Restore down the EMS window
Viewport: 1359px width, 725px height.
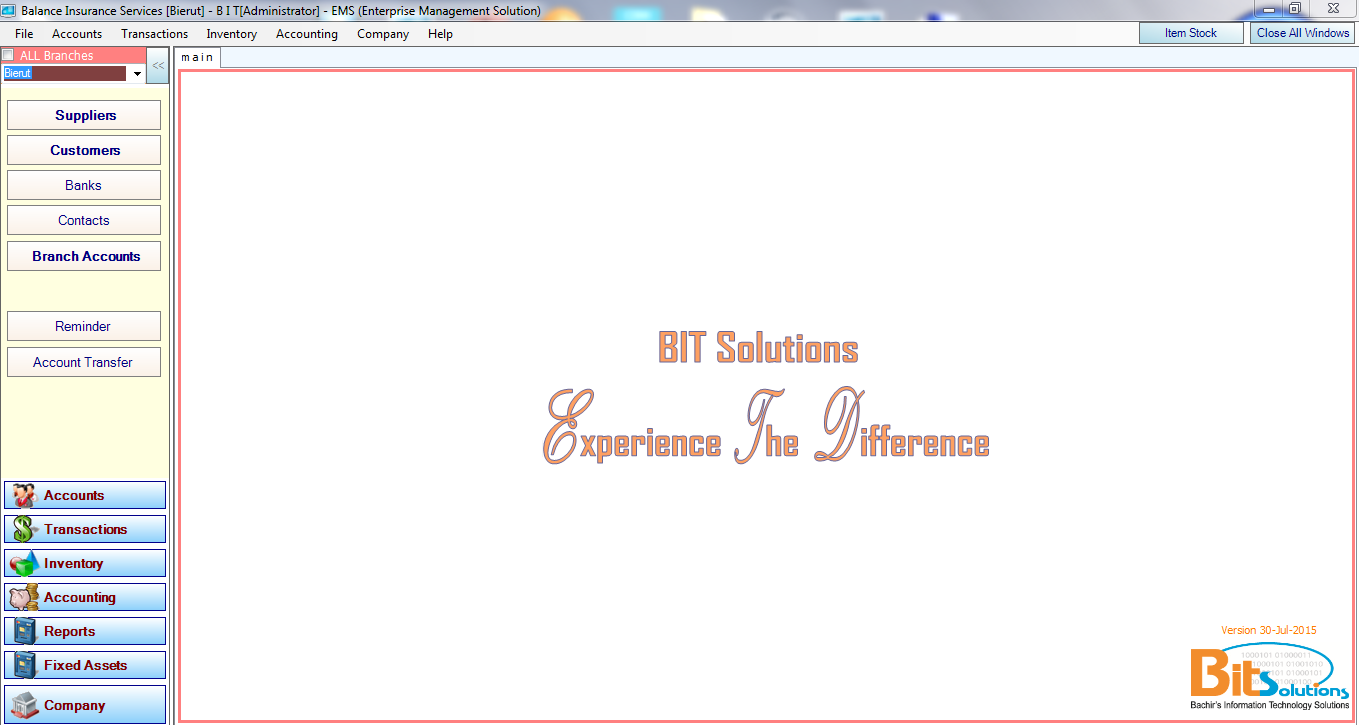coord(1295,8)
